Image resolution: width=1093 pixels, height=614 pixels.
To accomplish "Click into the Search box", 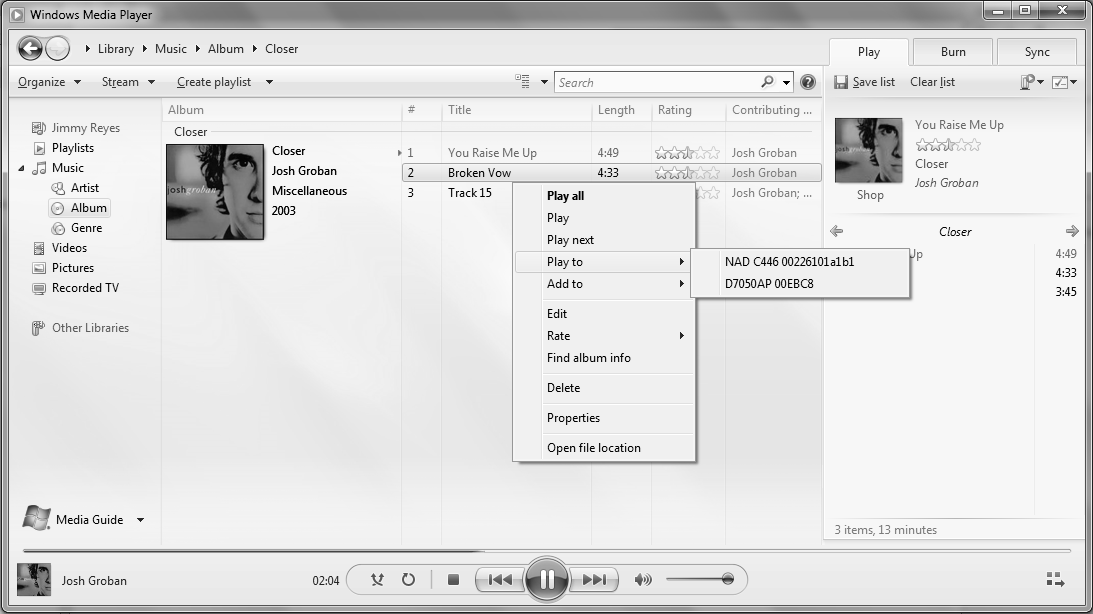I will click(658, 82).
